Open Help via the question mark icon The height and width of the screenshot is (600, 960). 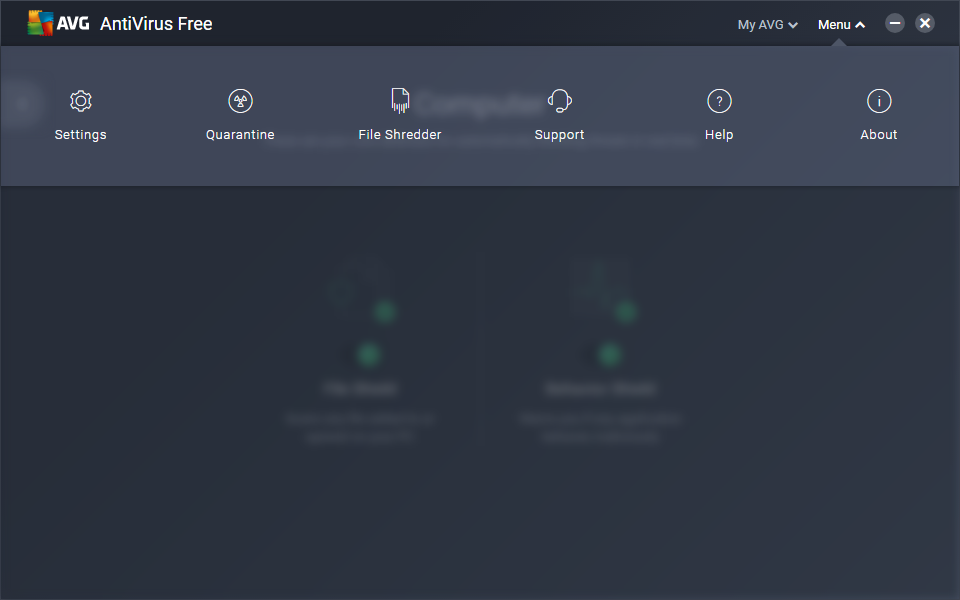[719, 101]
